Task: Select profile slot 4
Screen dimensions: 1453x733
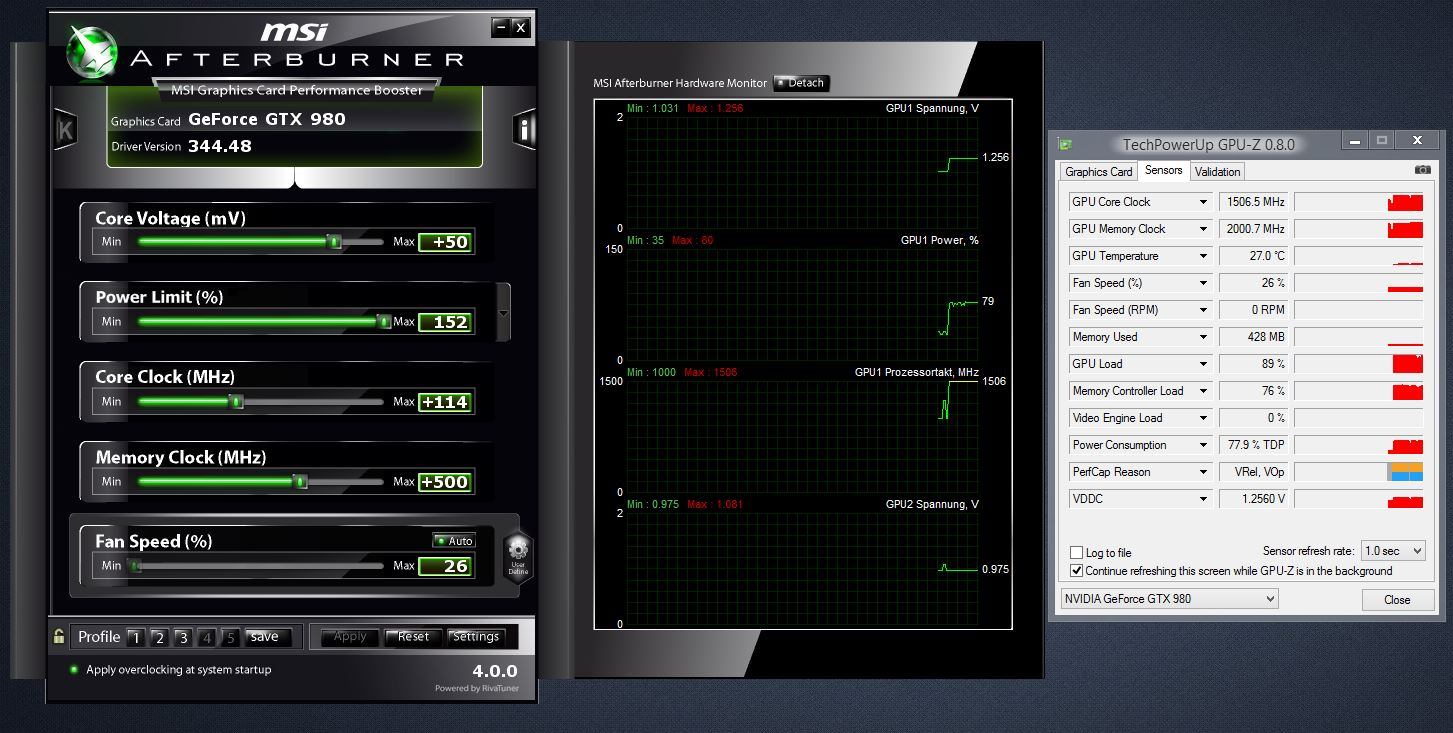Action: [x=207, y=637]
